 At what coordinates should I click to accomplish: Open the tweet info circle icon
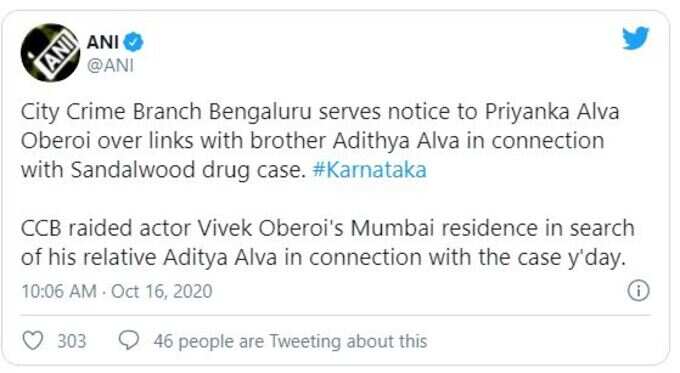pos(638,290)
